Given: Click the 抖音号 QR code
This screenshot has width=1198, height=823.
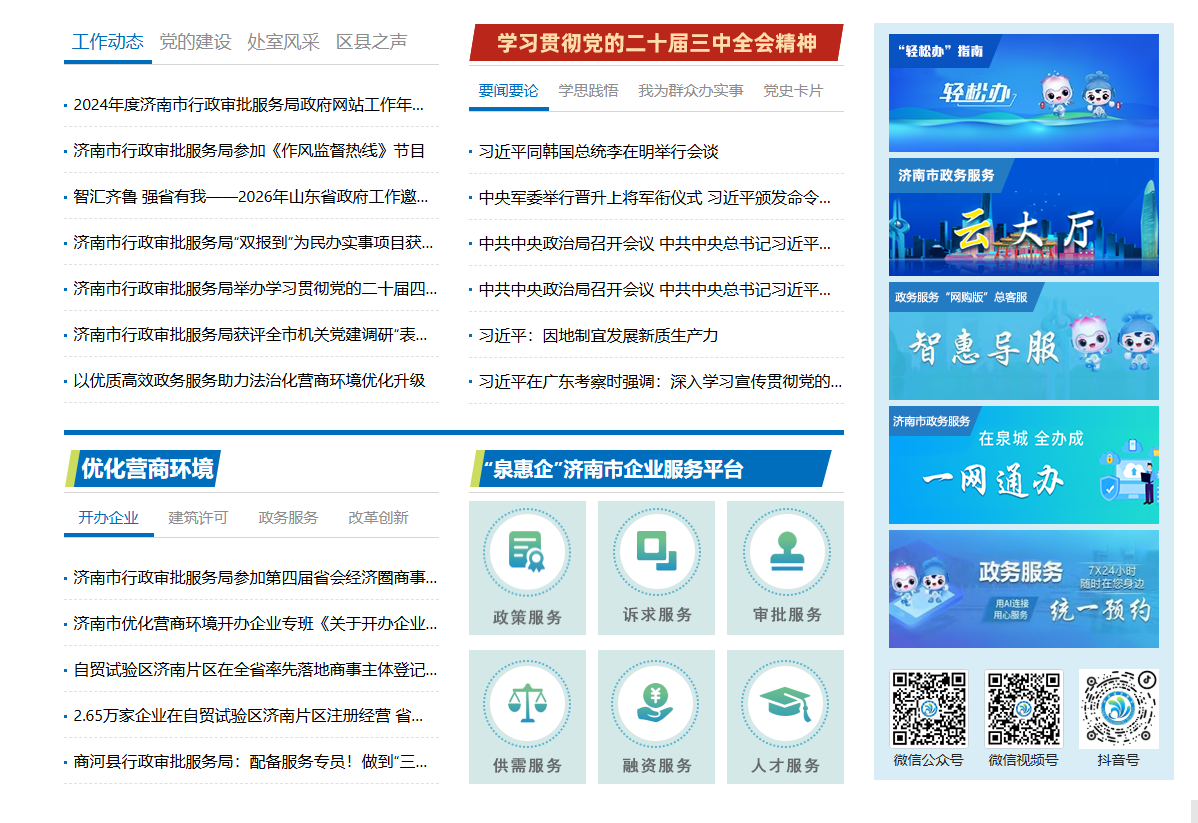Looking at the screenshot, I should pos(1118,709).
